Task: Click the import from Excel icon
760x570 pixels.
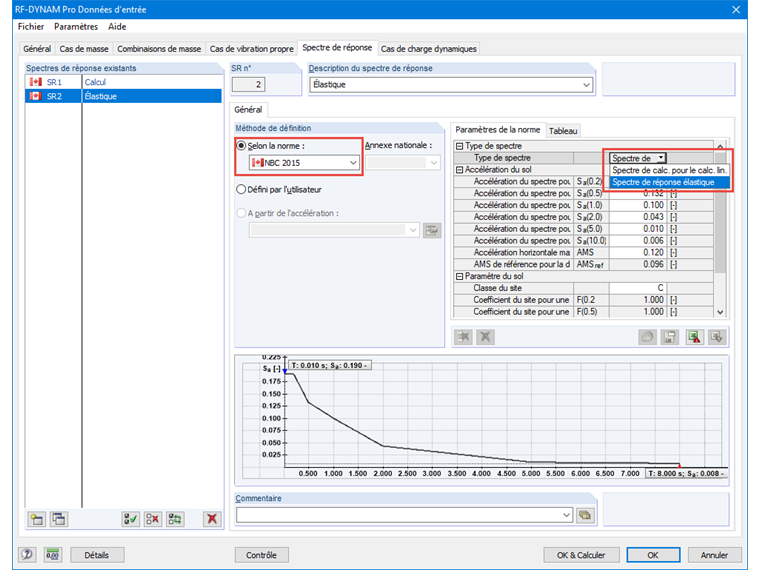Action: point(717,337)
